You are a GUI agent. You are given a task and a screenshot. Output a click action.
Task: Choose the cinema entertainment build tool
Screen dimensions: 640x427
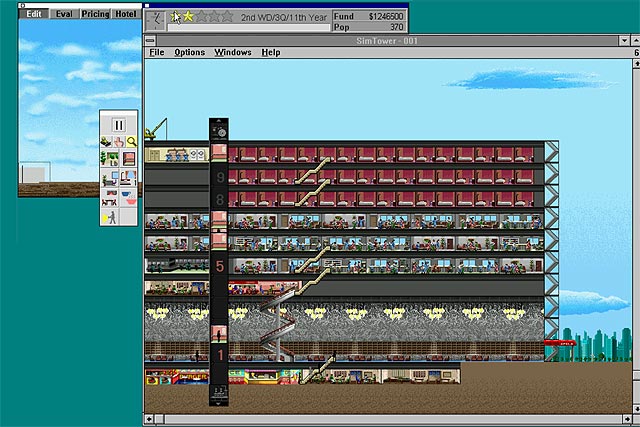109,197
